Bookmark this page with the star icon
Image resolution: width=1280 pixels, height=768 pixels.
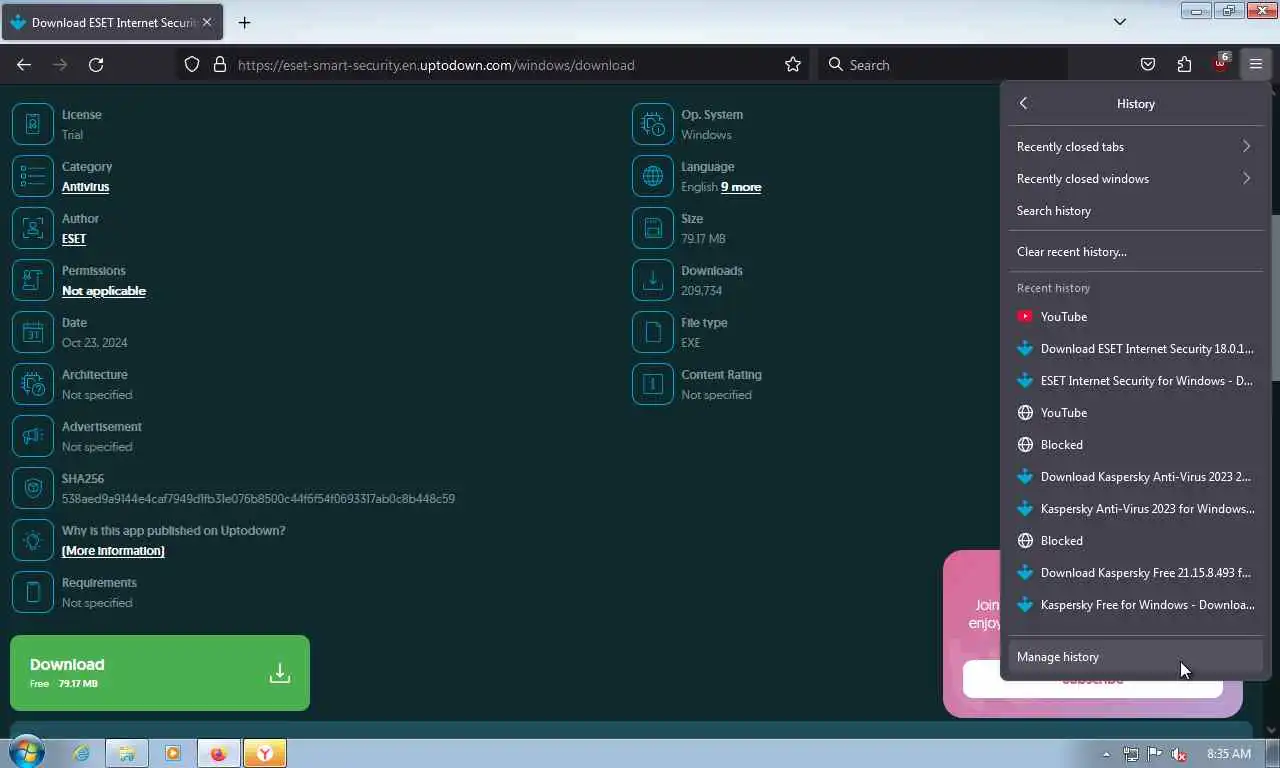pos(793,65)
